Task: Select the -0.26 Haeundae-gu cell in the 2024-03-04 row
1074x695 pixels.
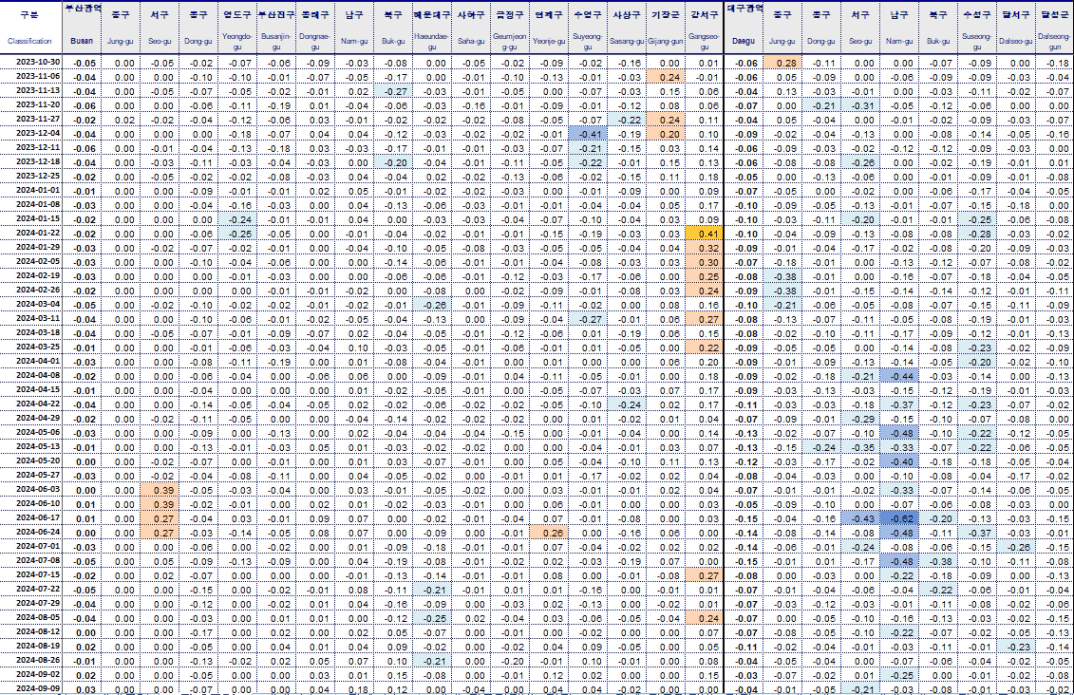Action: 432,305
